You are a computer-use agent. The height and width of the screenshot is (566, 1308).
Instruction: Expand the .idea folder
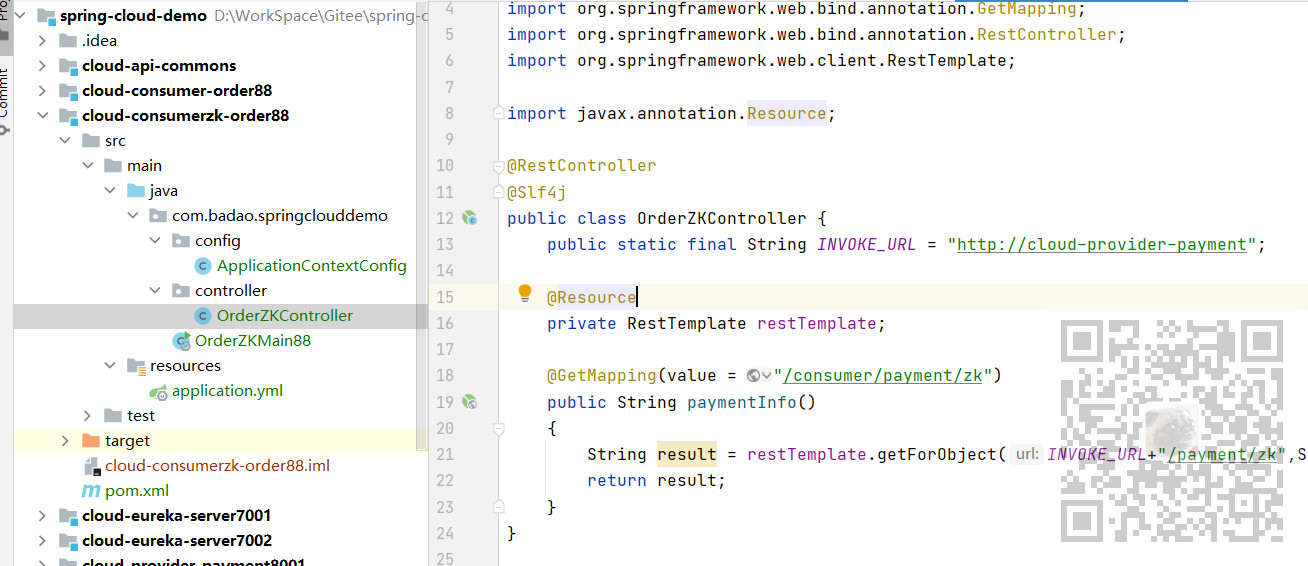click(x=41, y=41)
